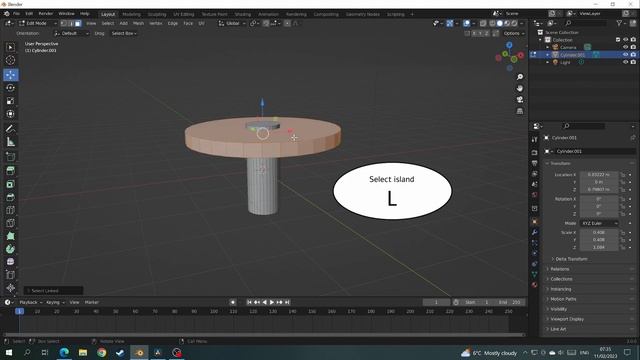Select the Smooth tool

[x=11, y=262]
